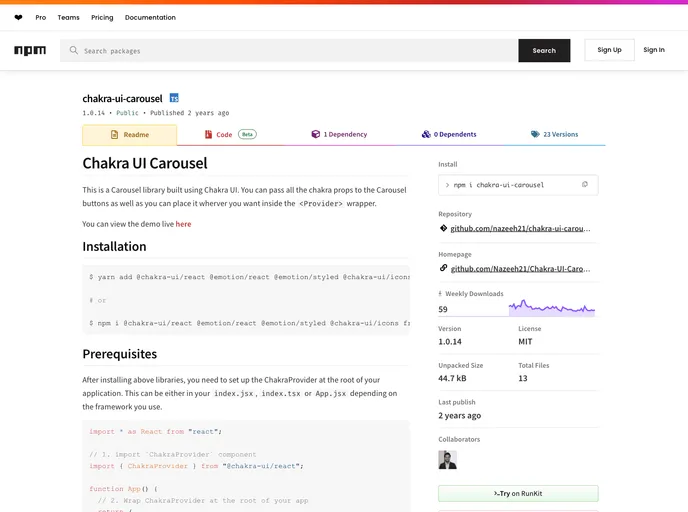Screen dimensions: 688x512
Task: Click the search magnifier icon
Action: [x=74, y=50]
